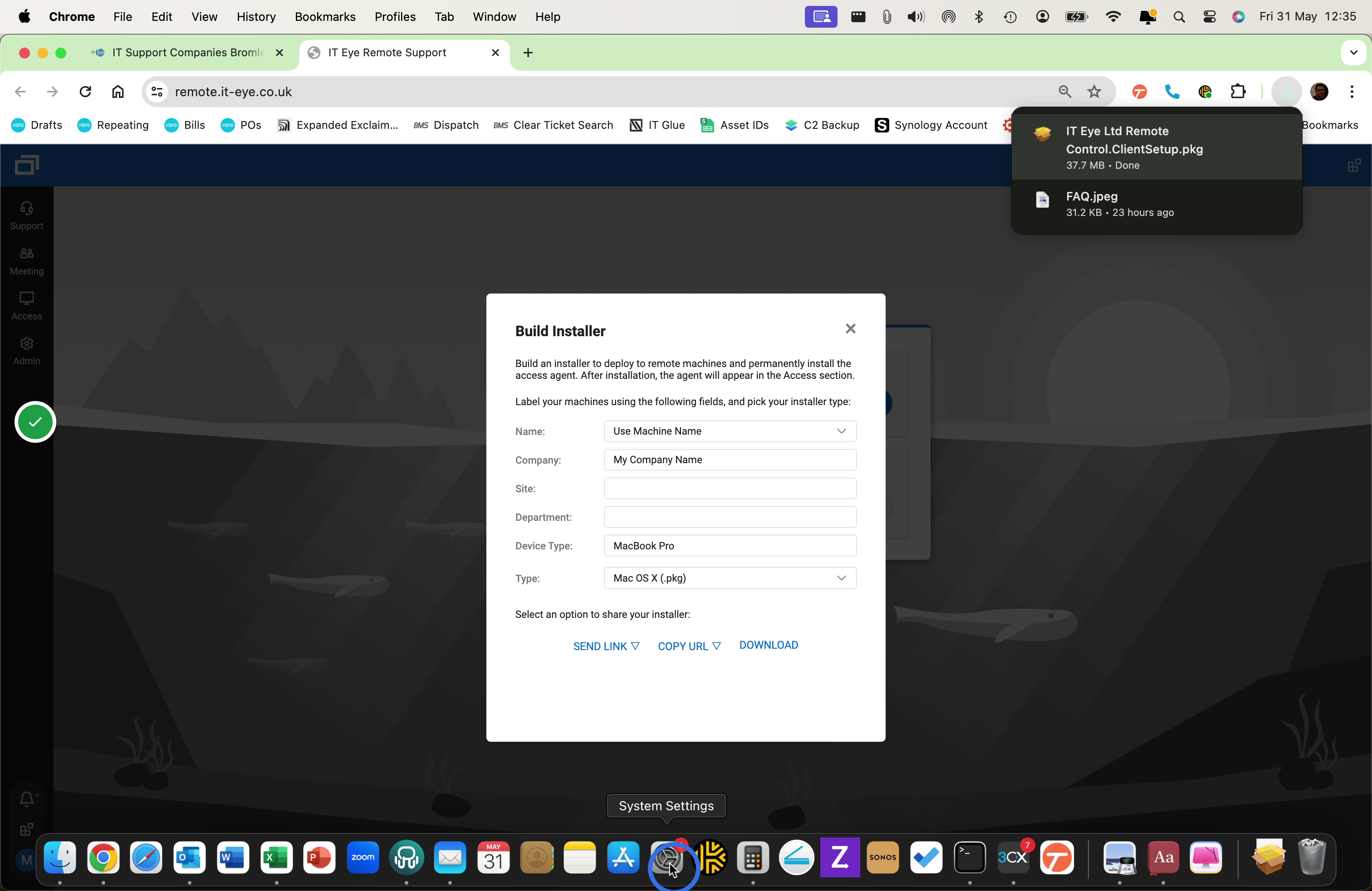Launch 3CX from the Dock

[x=1014, y=858]
